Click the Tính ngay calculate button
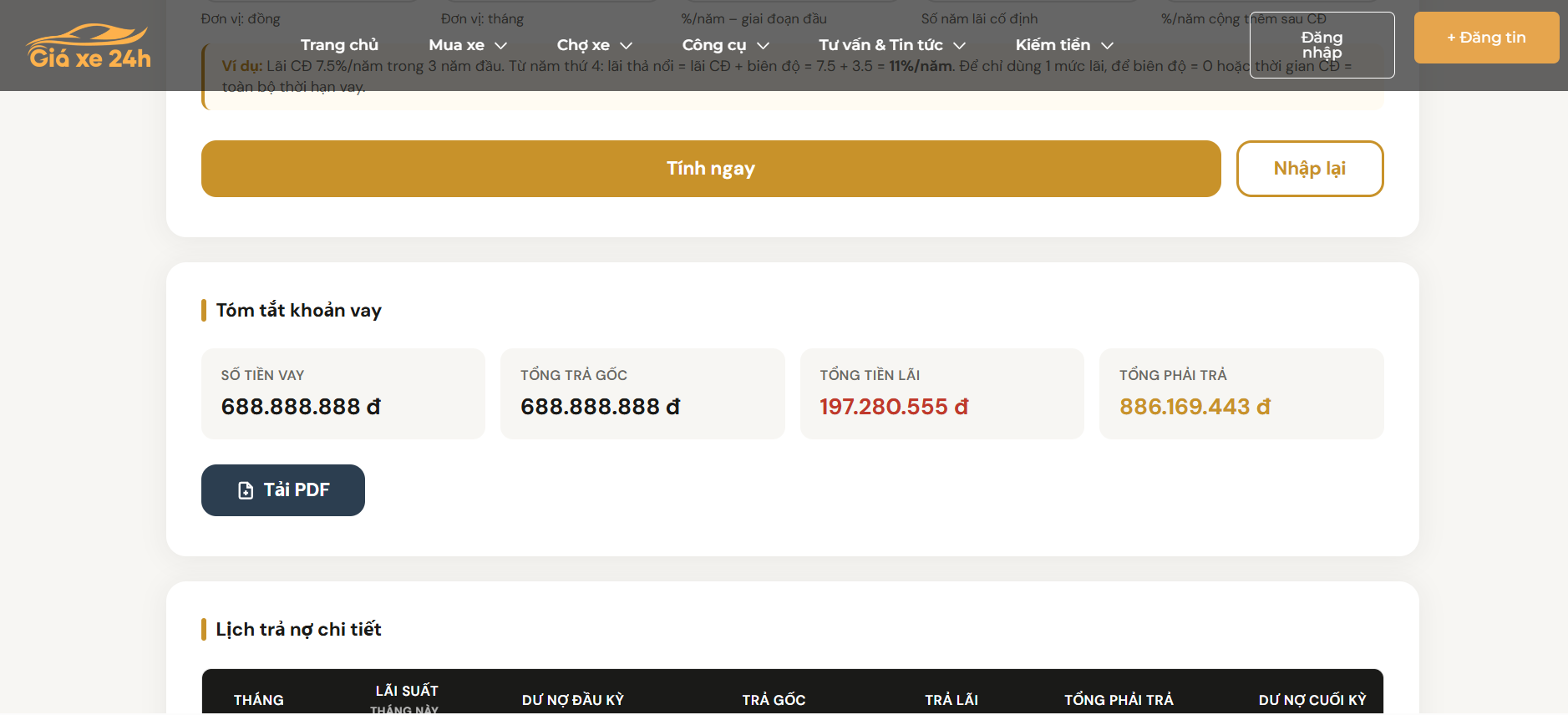This screenshot has width=1568, height=715. click(711, 169)
